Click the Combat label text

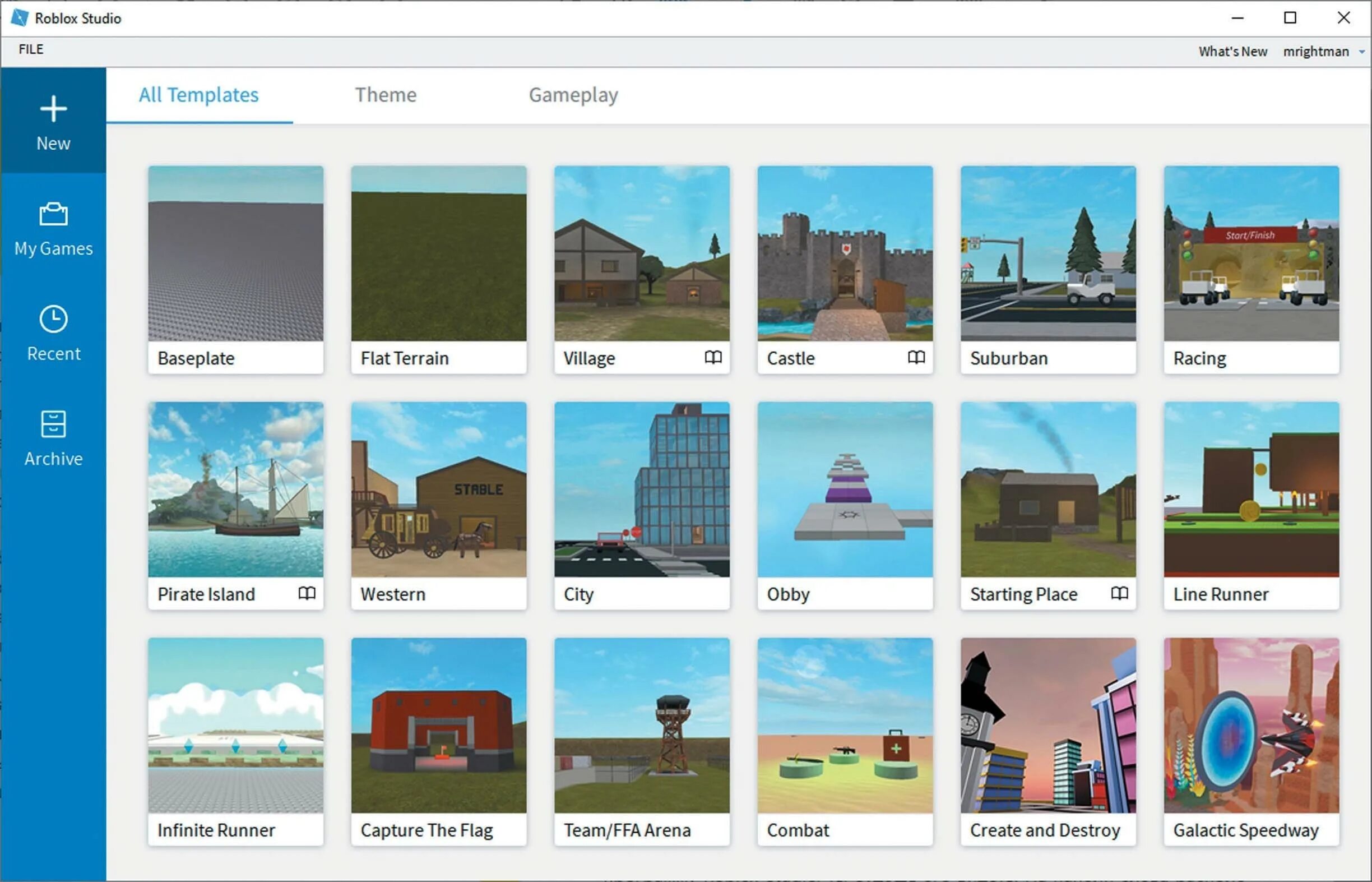tap(798, 830)
